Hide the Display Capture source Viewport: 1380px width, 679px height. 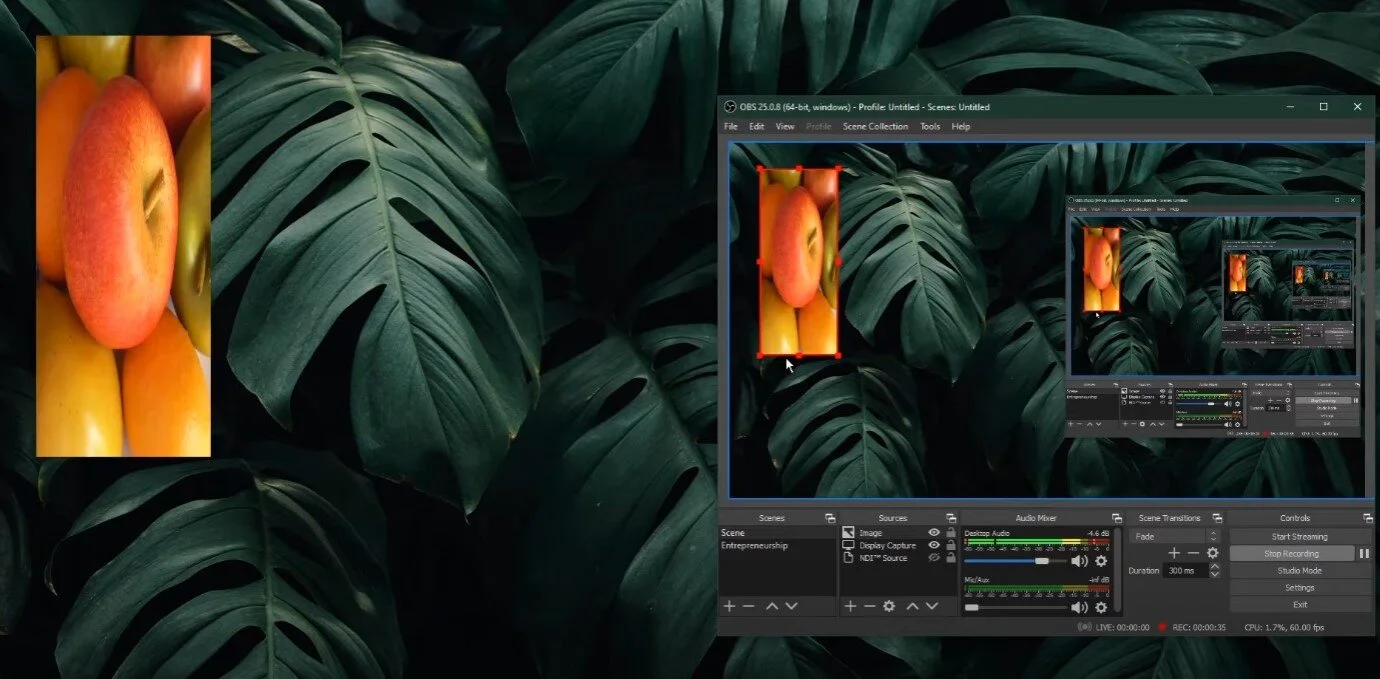934,545
